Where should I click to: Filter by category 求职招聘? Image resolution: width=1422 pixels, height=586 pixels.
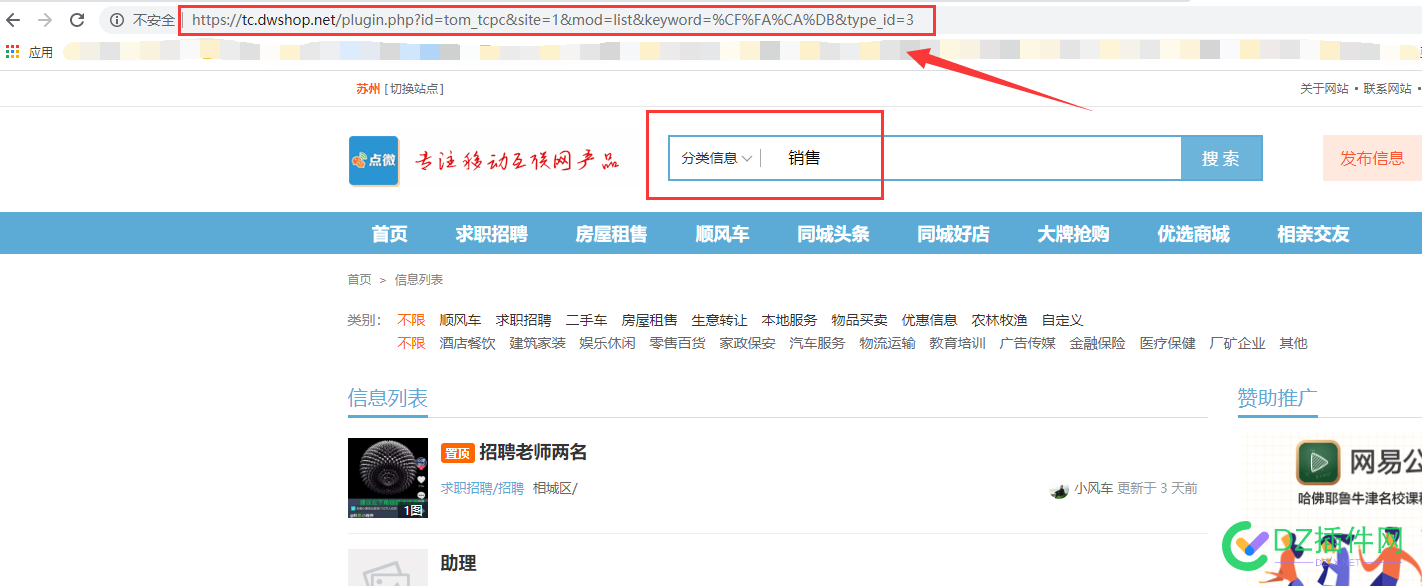(523, 320)
